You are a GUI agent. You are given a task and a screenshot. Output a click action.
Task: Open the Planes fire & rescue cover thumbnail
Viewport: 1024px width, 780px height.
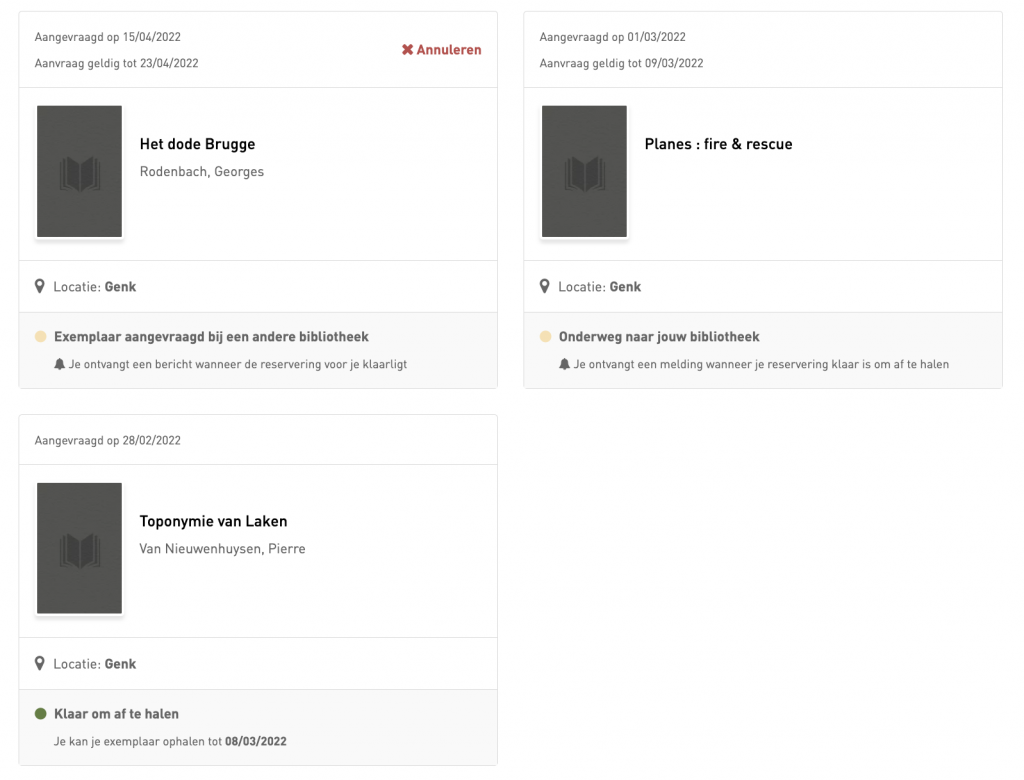(584, 171)
